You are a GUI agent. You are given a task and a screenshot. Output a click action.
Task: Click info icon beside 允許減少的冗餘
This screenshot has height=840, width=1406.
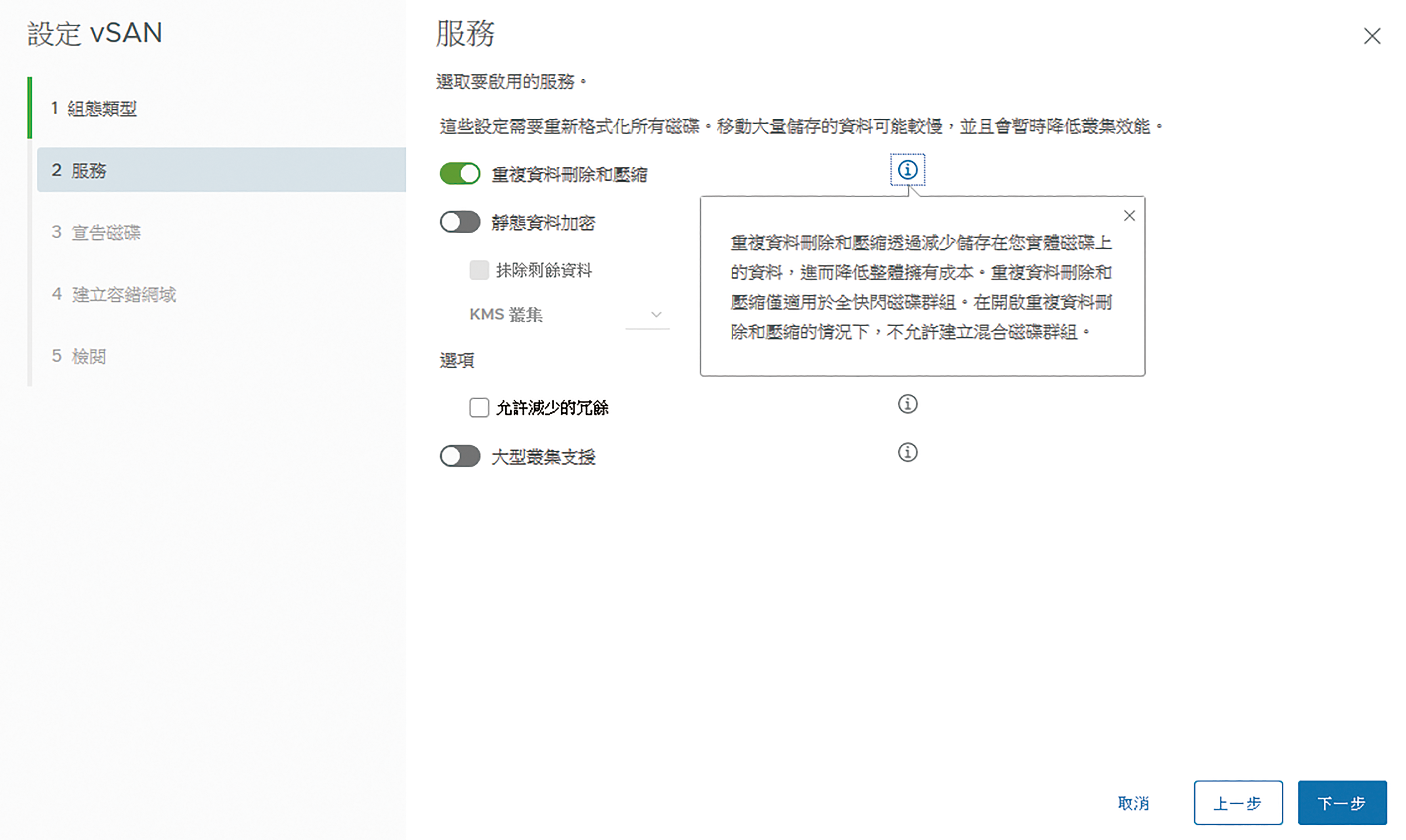tap(907, 404)
